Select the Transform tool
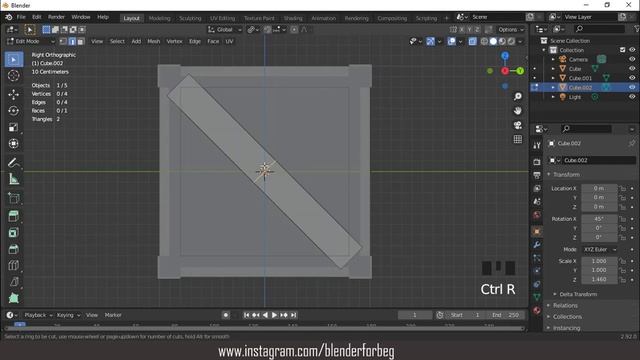Image resolution: width=640 pixels, height=360 pixels. pyautogui.click(x=14, y=143)
